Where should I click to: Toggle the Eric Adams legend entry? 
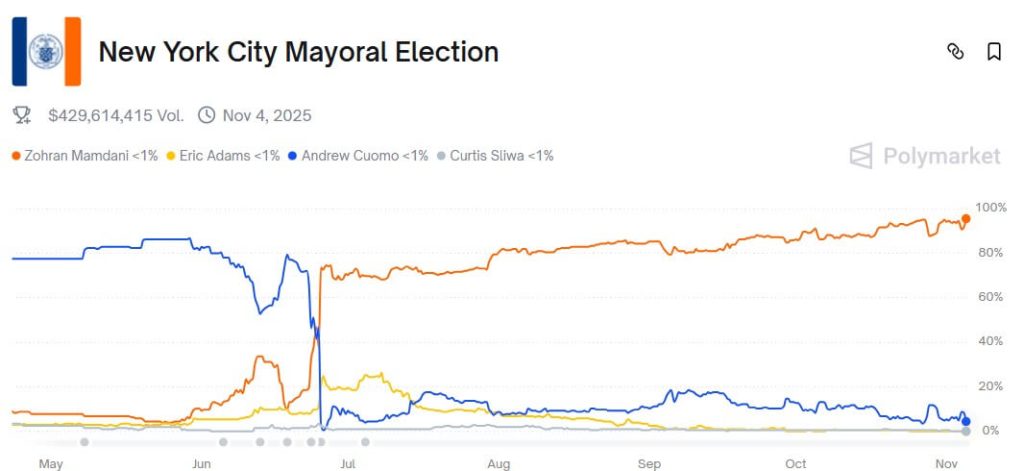[222, 156]
